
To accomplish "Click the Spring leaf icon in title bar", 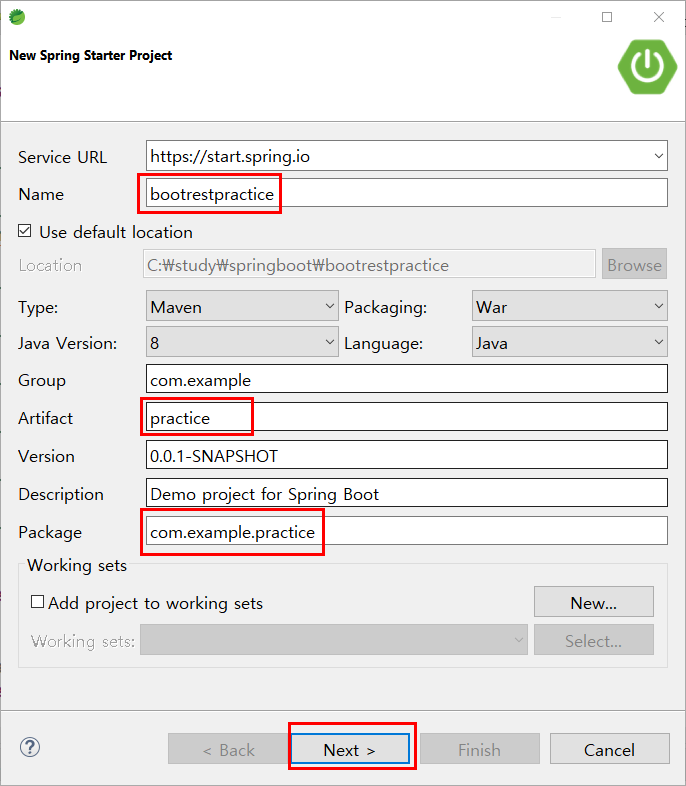I will 17,17.
